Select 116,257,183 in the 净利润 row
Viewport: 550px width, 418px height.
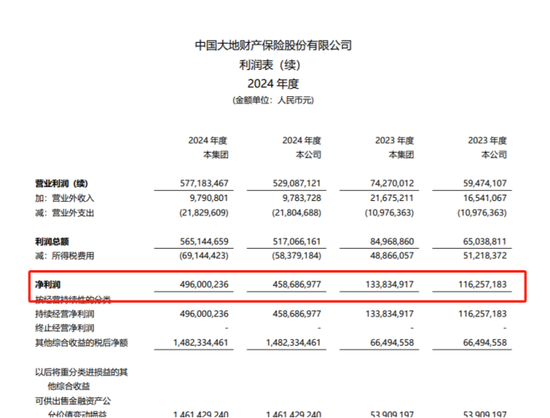[x=482, y=284]
